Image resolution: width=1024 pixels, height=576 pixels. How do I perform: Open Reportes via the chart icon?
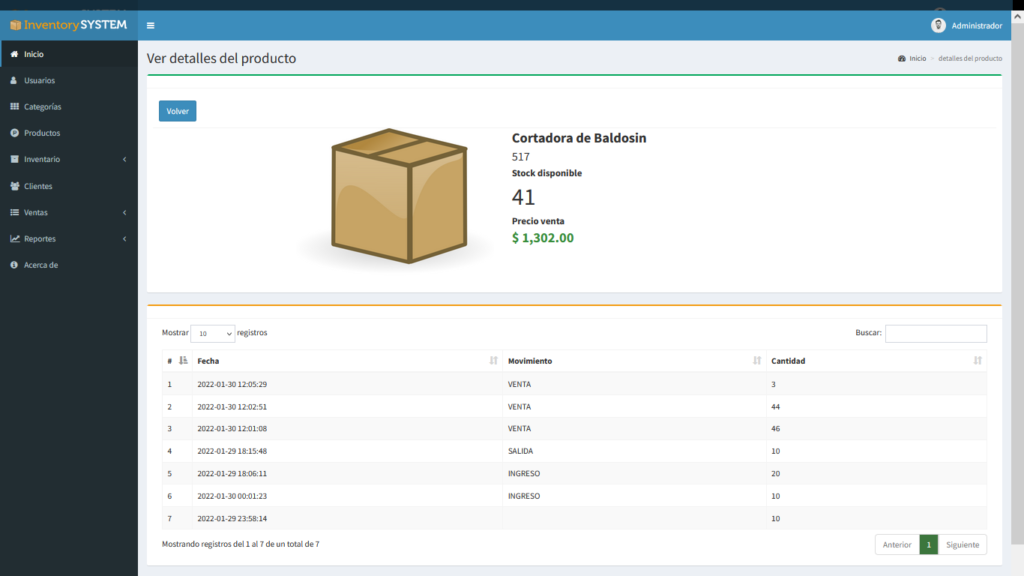[15, 238]
